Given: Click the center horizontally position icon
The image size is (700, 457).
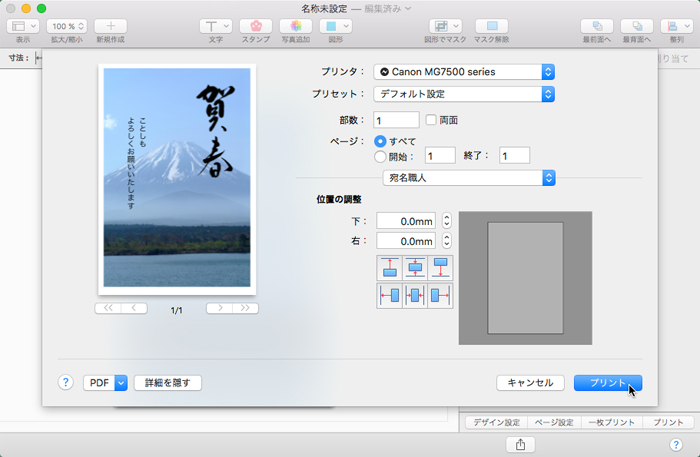Looking at the screenshot, I should (414, 295).
